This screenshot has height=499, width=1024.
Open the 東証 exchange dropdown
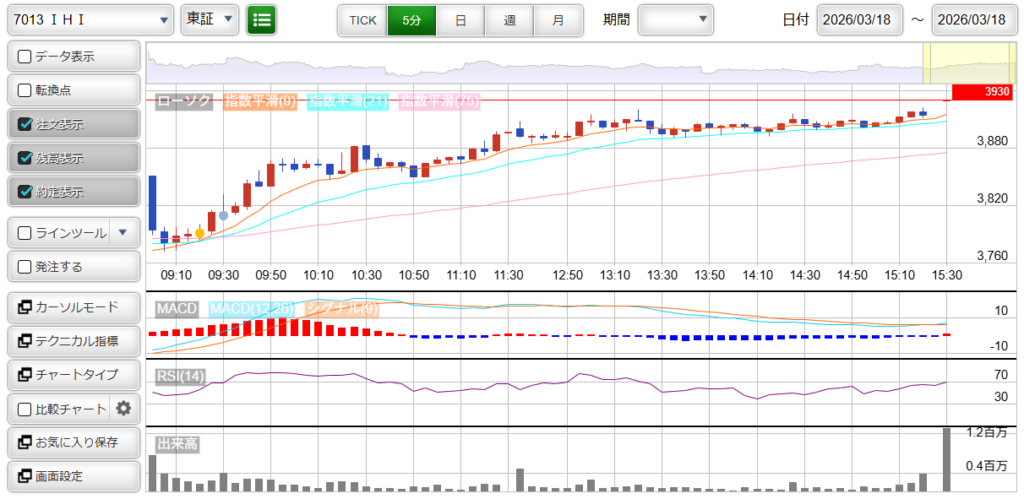(x=210, y=19)
